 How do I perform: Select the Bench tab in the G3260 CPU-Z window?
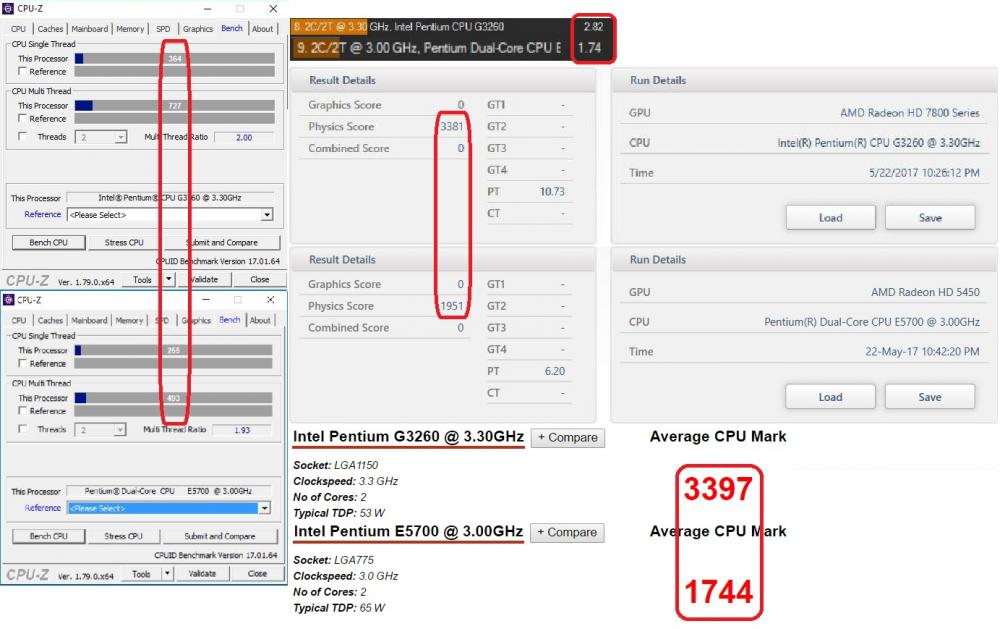(232, 28)
